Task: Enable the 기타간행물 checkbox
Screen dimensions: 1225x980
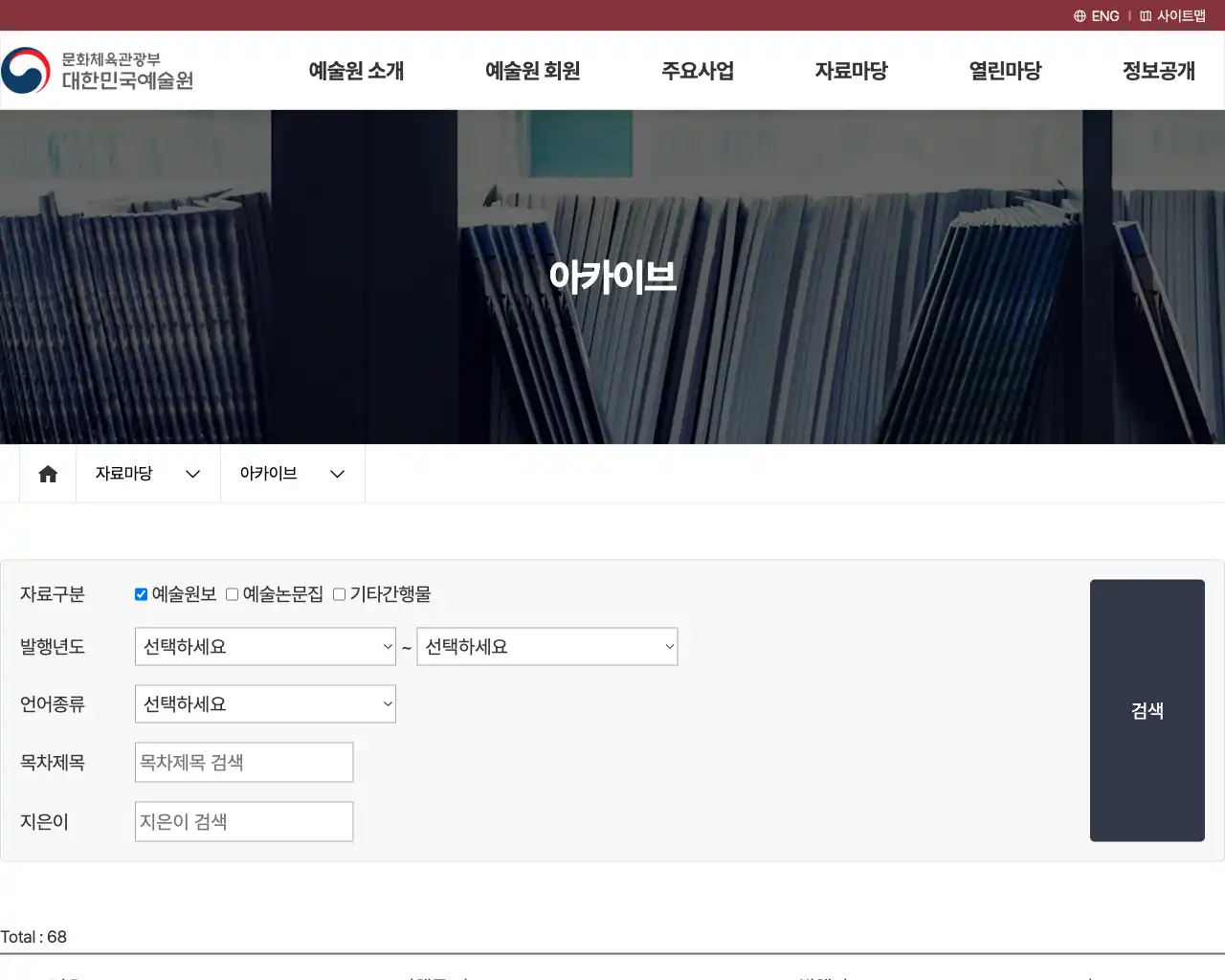Action: click(339, 593)
